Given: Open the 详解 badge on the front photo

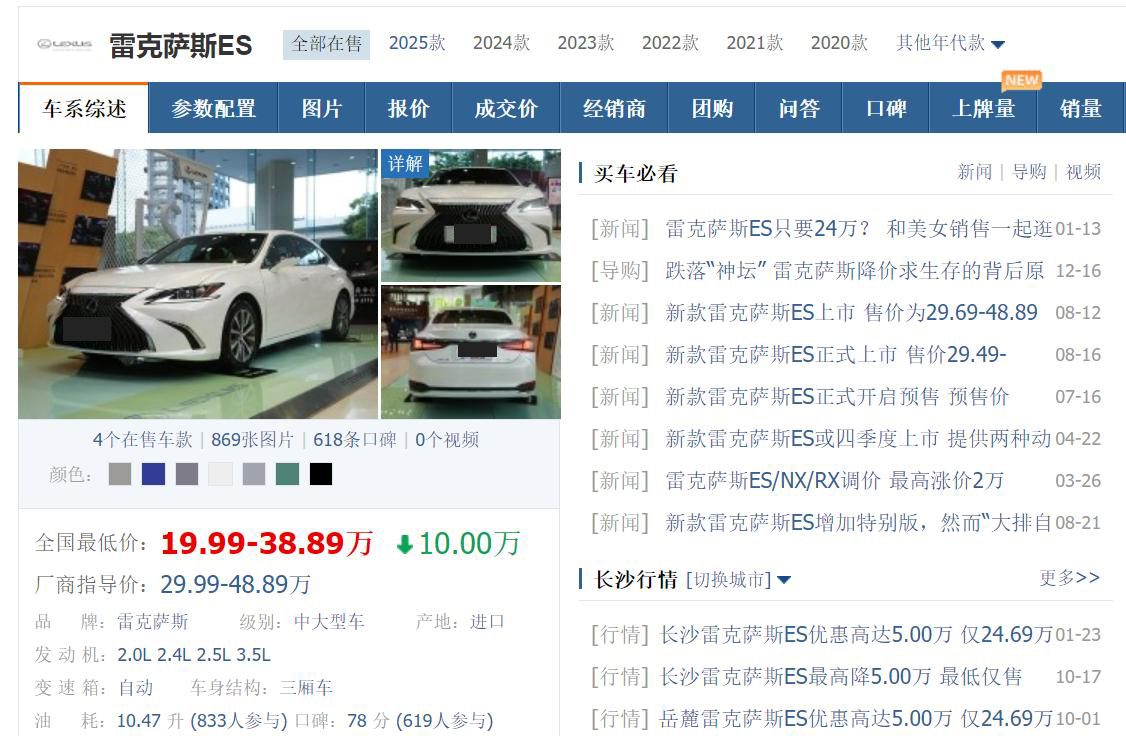Looking at the screenshot, I should (x=405, y=164).
